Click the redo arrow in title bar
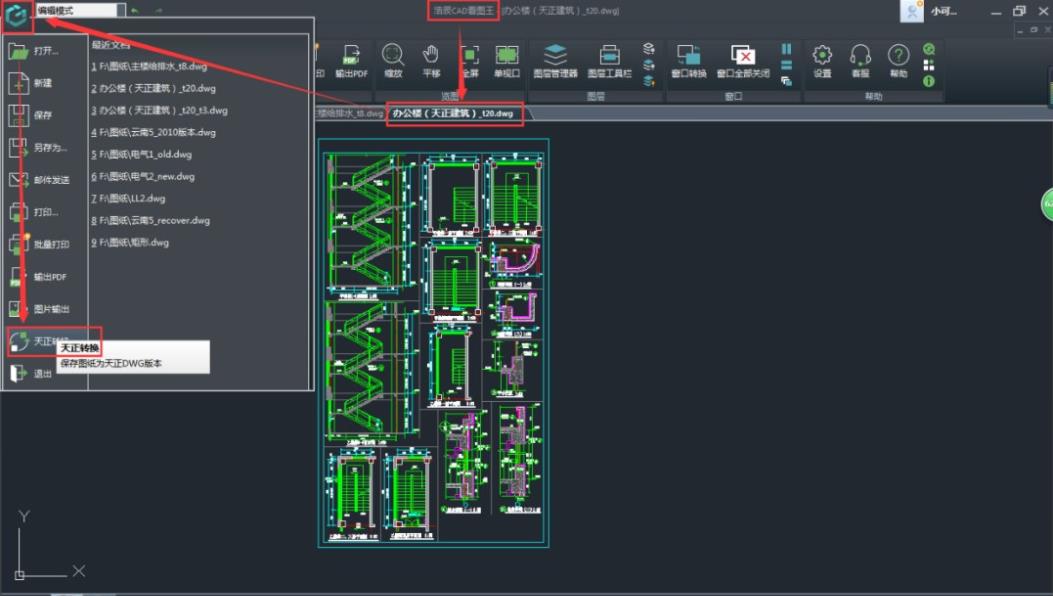 point(158,11)
